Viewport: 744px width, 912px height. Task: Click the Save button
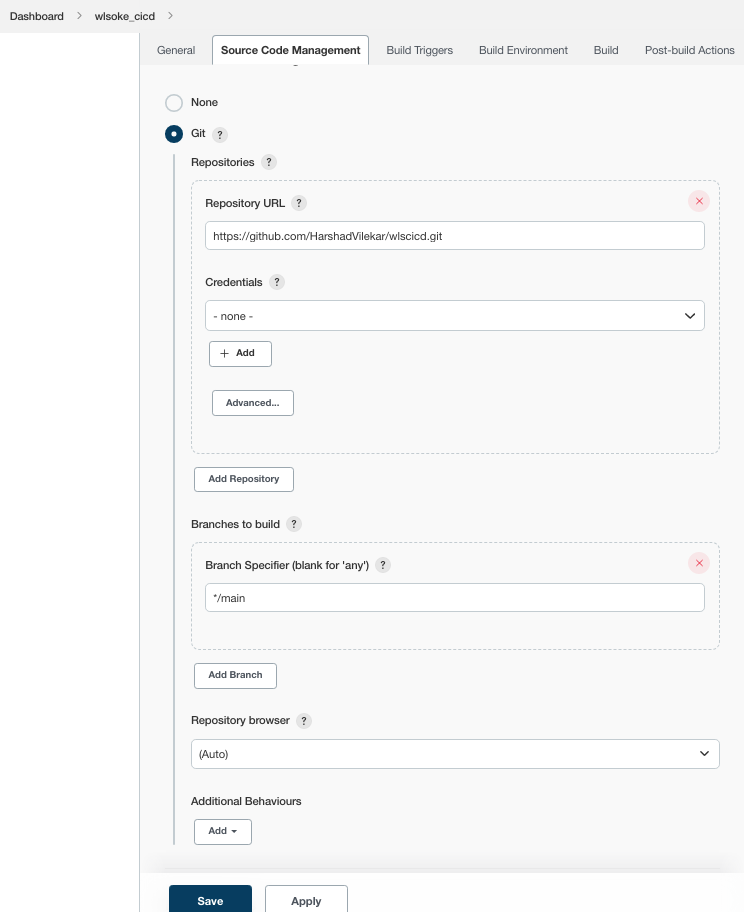point(210,900)
